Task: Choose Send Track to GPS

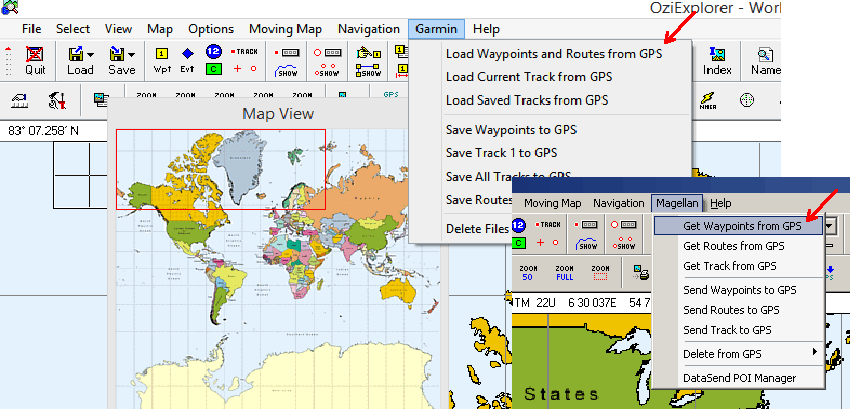Action: (727, 330)
